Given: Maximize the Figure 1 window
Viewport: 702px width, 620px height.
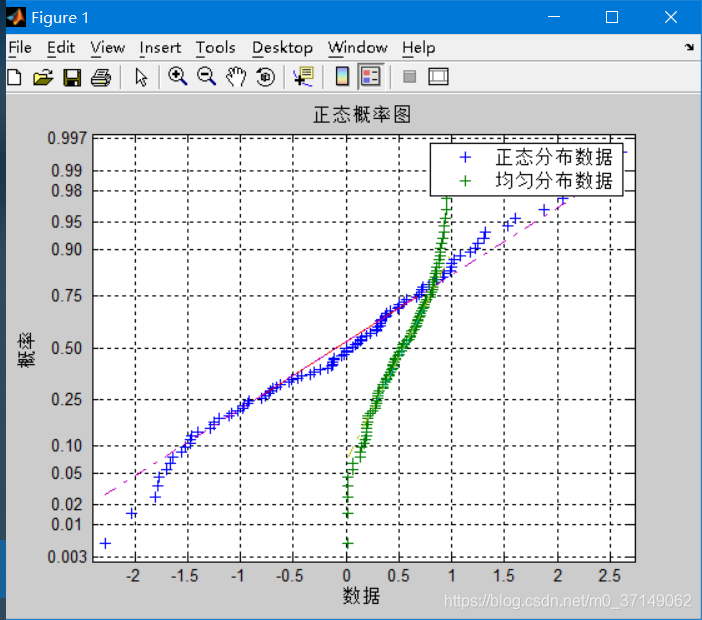Looking at the screenshot, I should [612, 17].
